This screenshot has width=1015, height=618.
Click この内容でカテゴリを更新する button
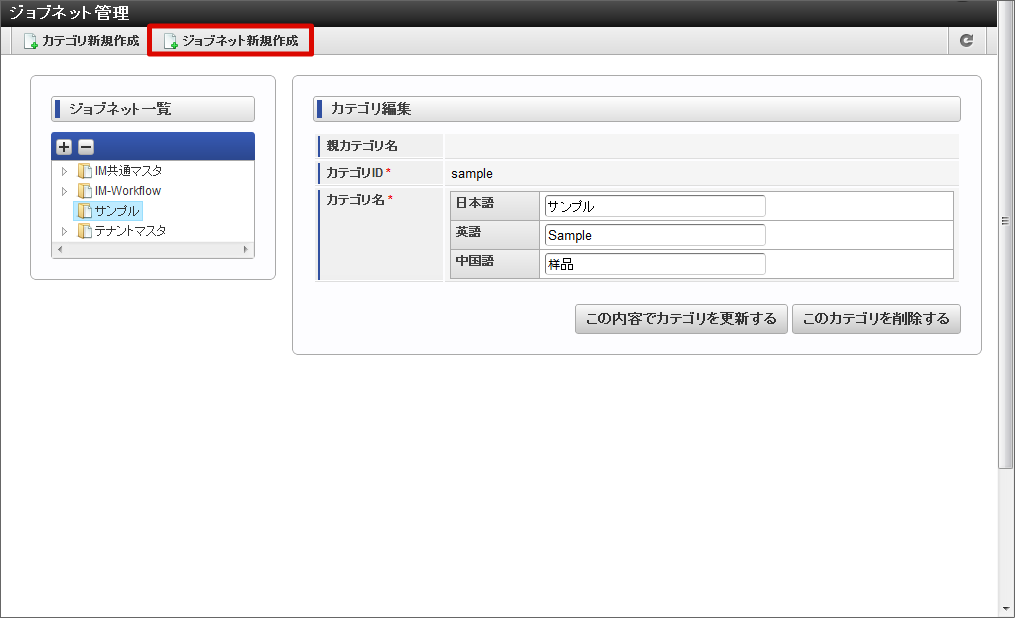coord(681,319)
